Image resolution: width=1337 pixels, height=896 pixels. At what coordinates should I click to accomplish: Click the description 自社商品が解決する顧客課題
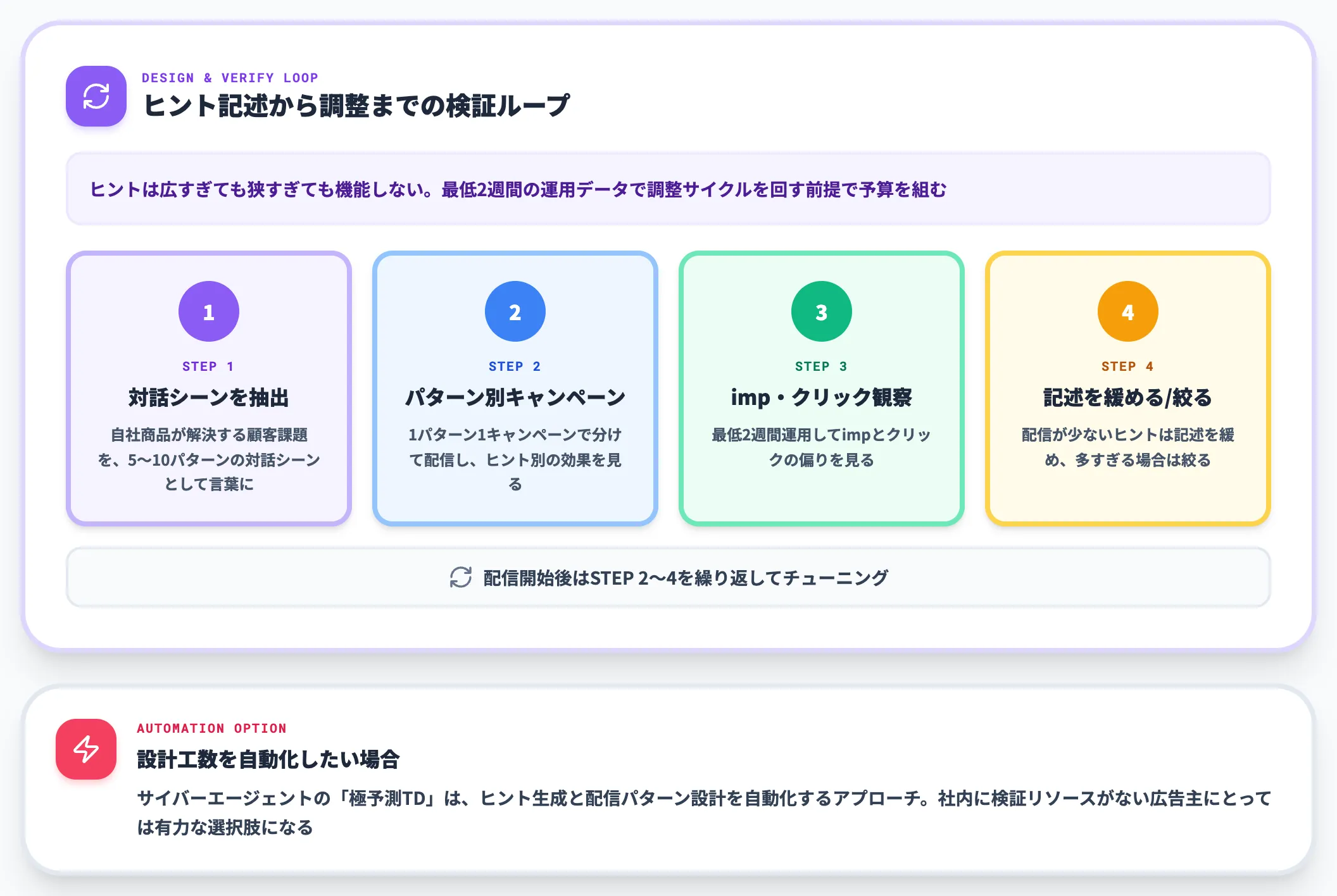click(x=209, y=459)
